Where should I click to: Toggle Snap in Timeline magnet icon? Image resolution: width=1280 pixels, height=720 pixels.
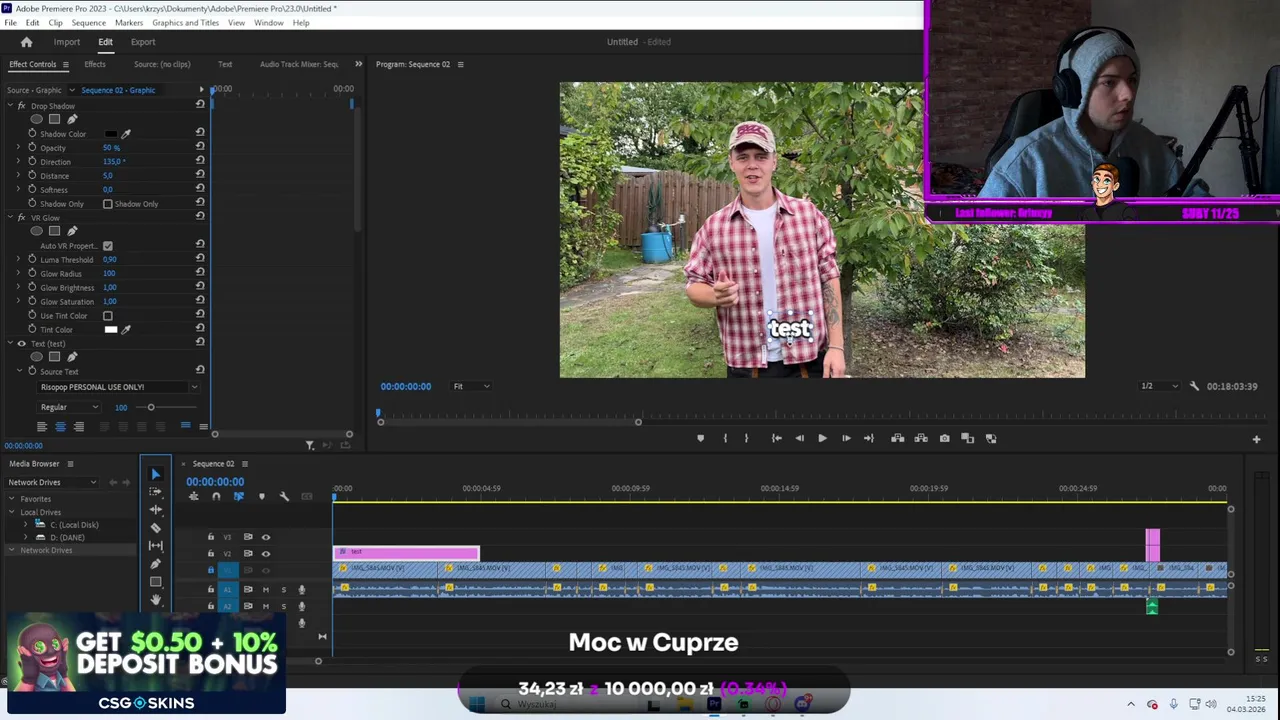click(x=216, y=497)
